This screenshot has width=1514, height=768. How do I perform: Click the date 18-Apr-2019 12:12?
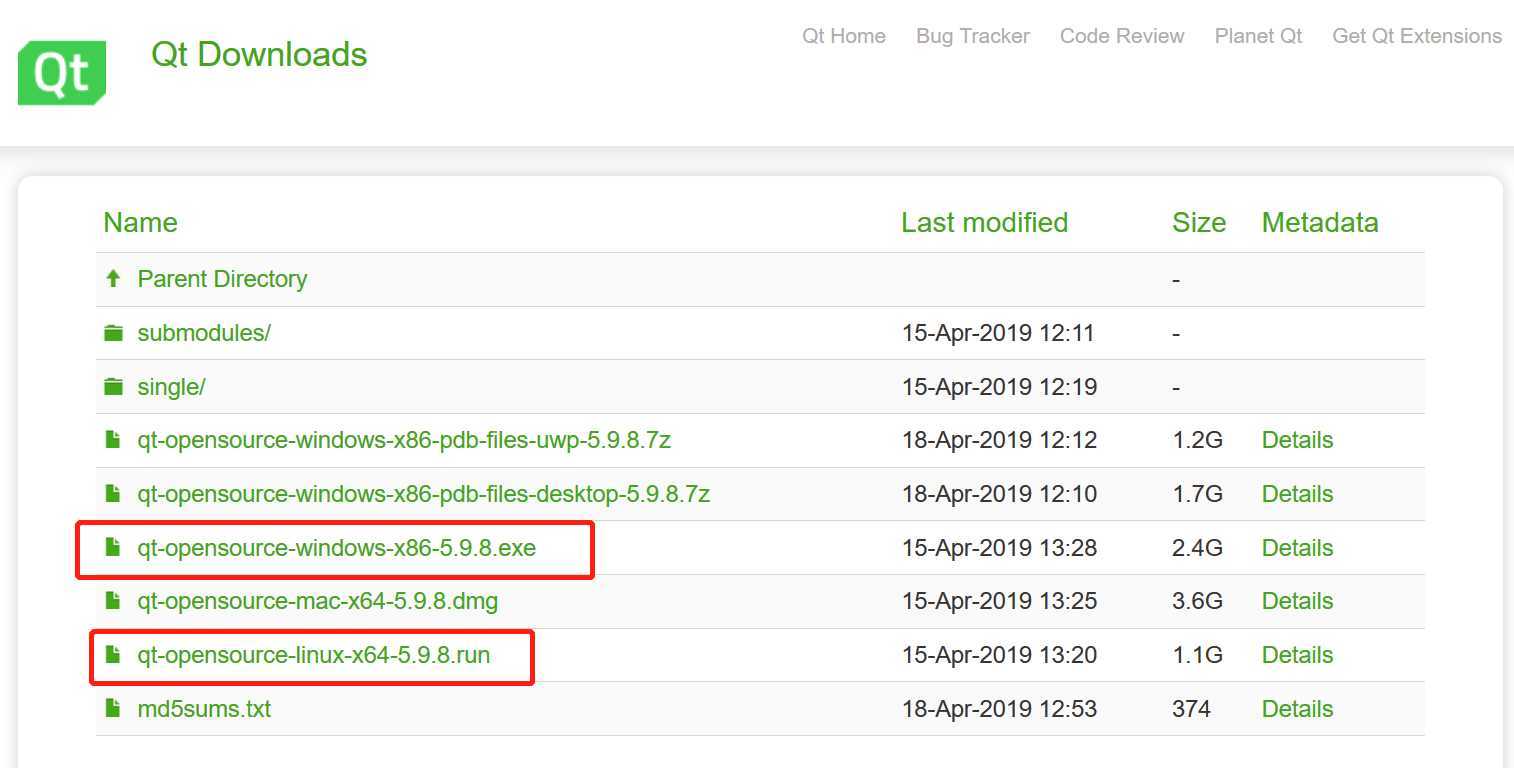pos(999,440)
